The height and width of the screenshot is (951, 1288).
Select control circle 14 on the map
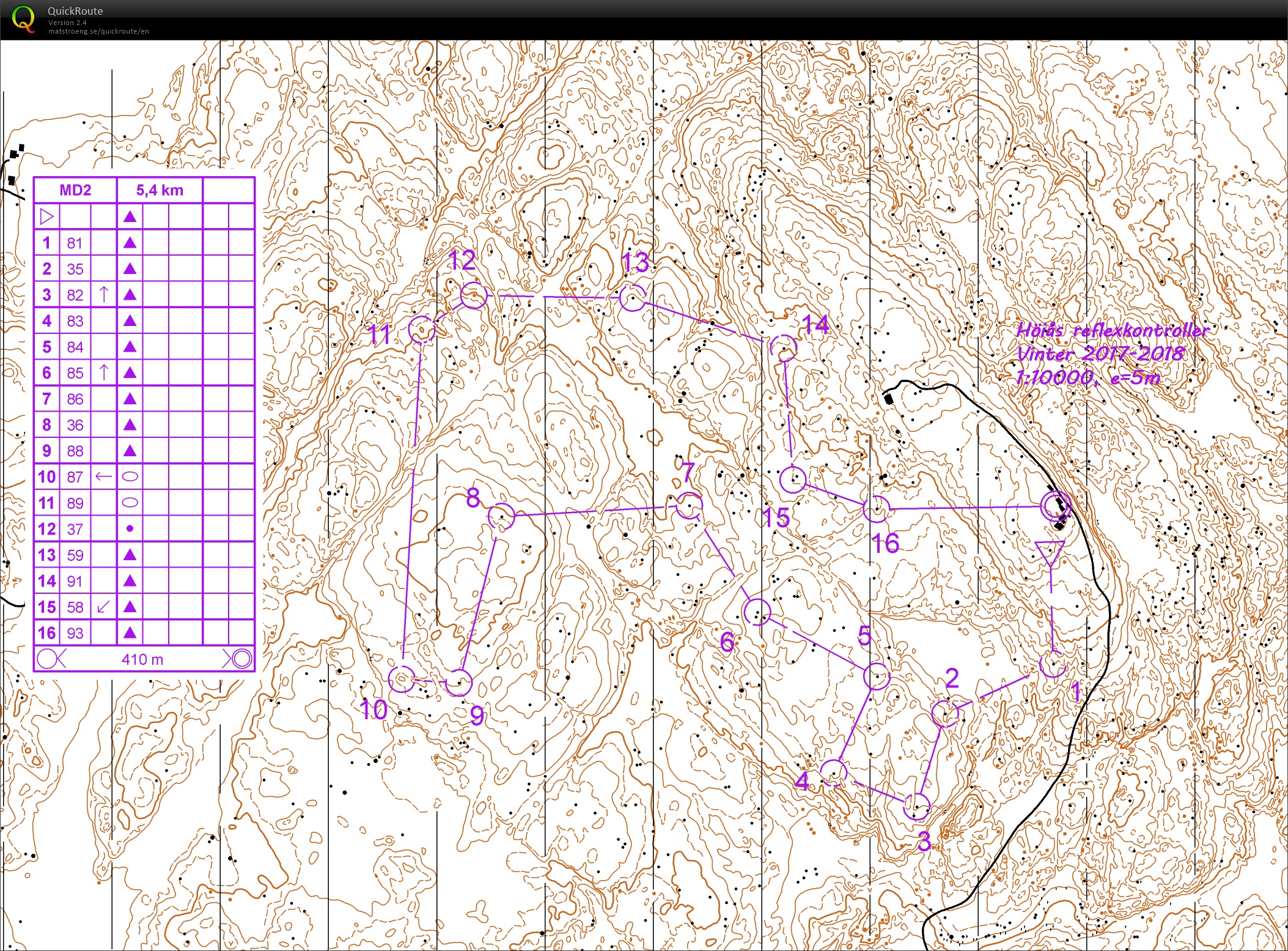click(x=784, y=348)
